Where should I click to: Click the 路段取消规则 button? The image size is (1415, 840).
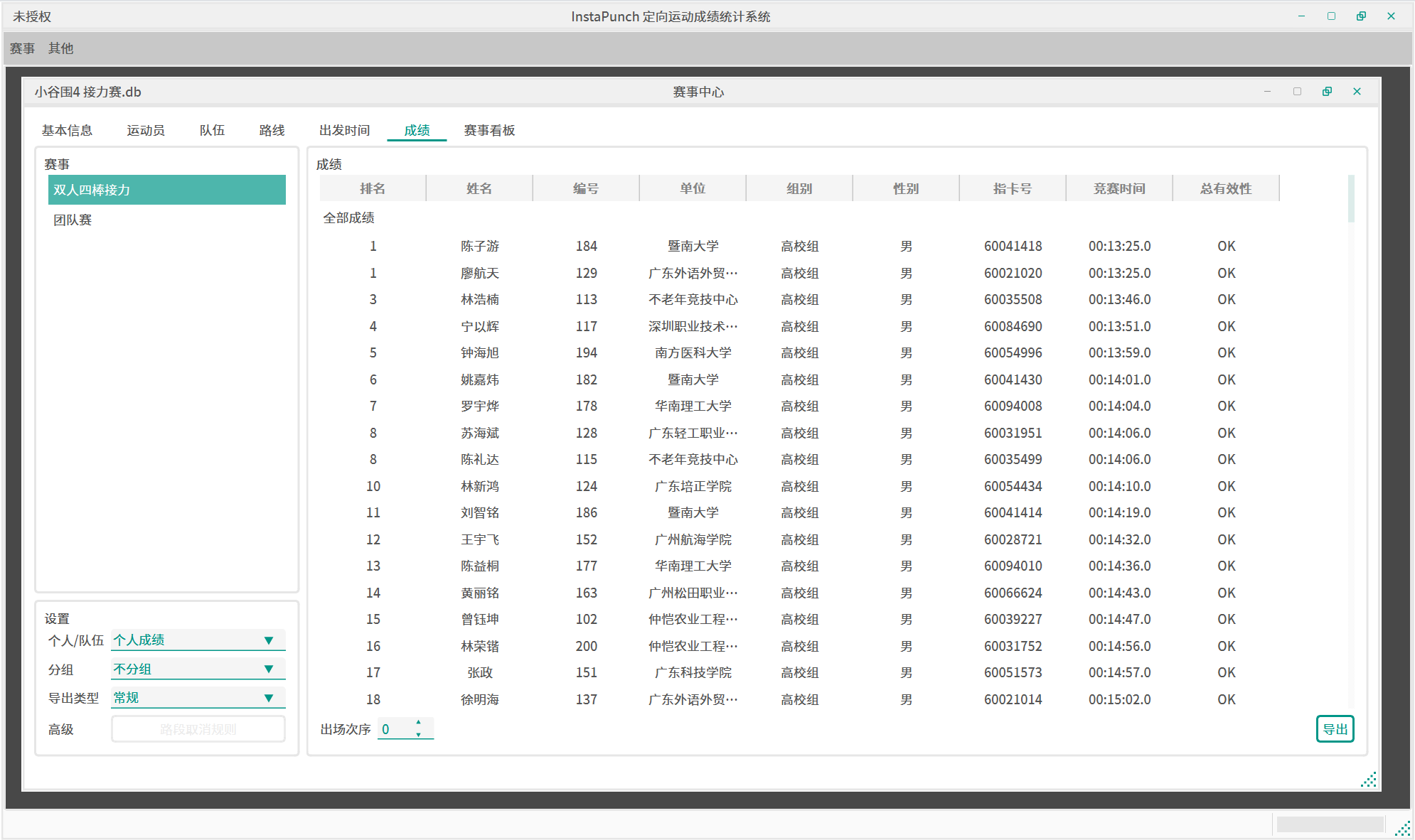coord(198,729)
